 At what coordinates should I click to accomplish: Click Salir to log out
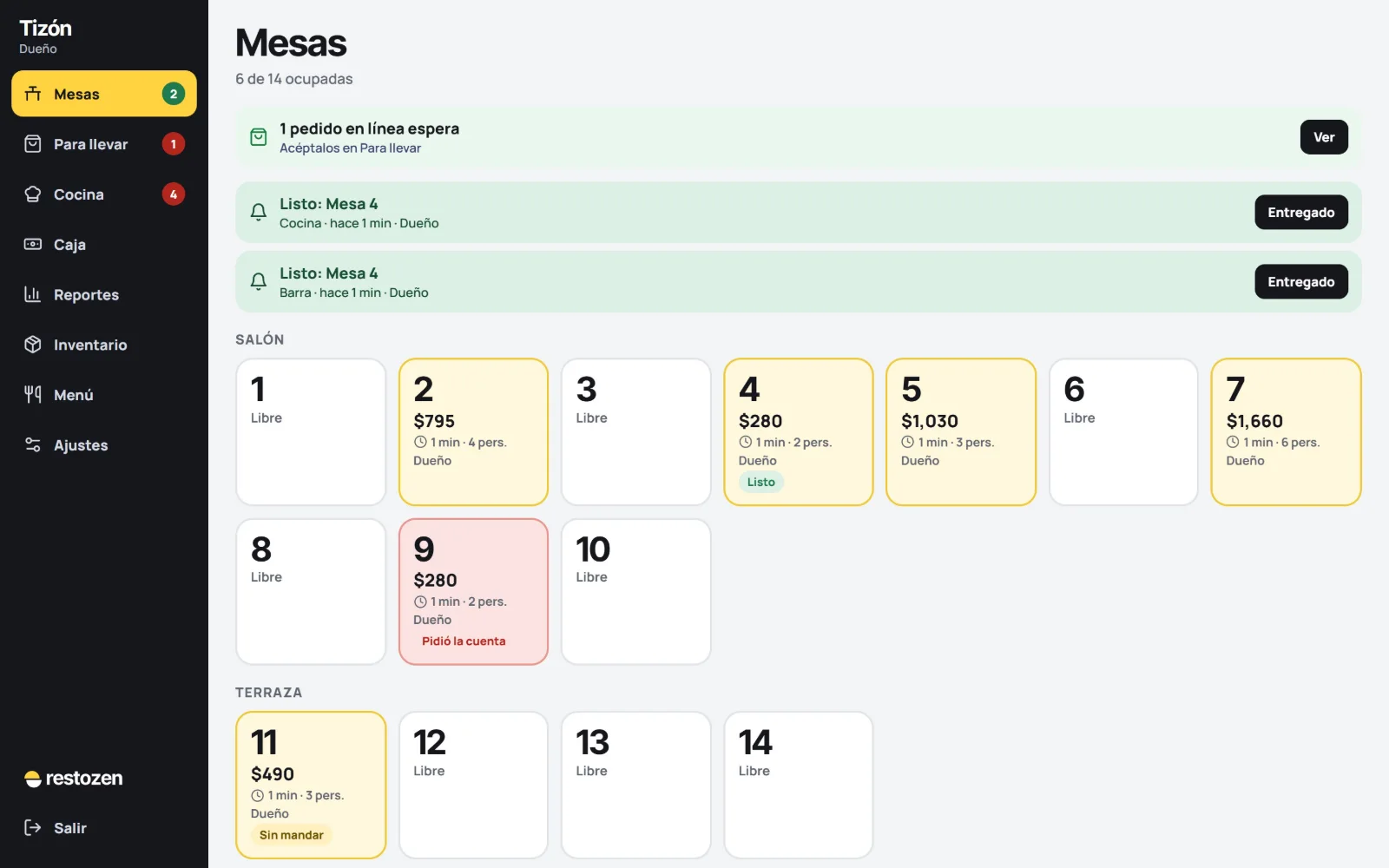(104, 828)
